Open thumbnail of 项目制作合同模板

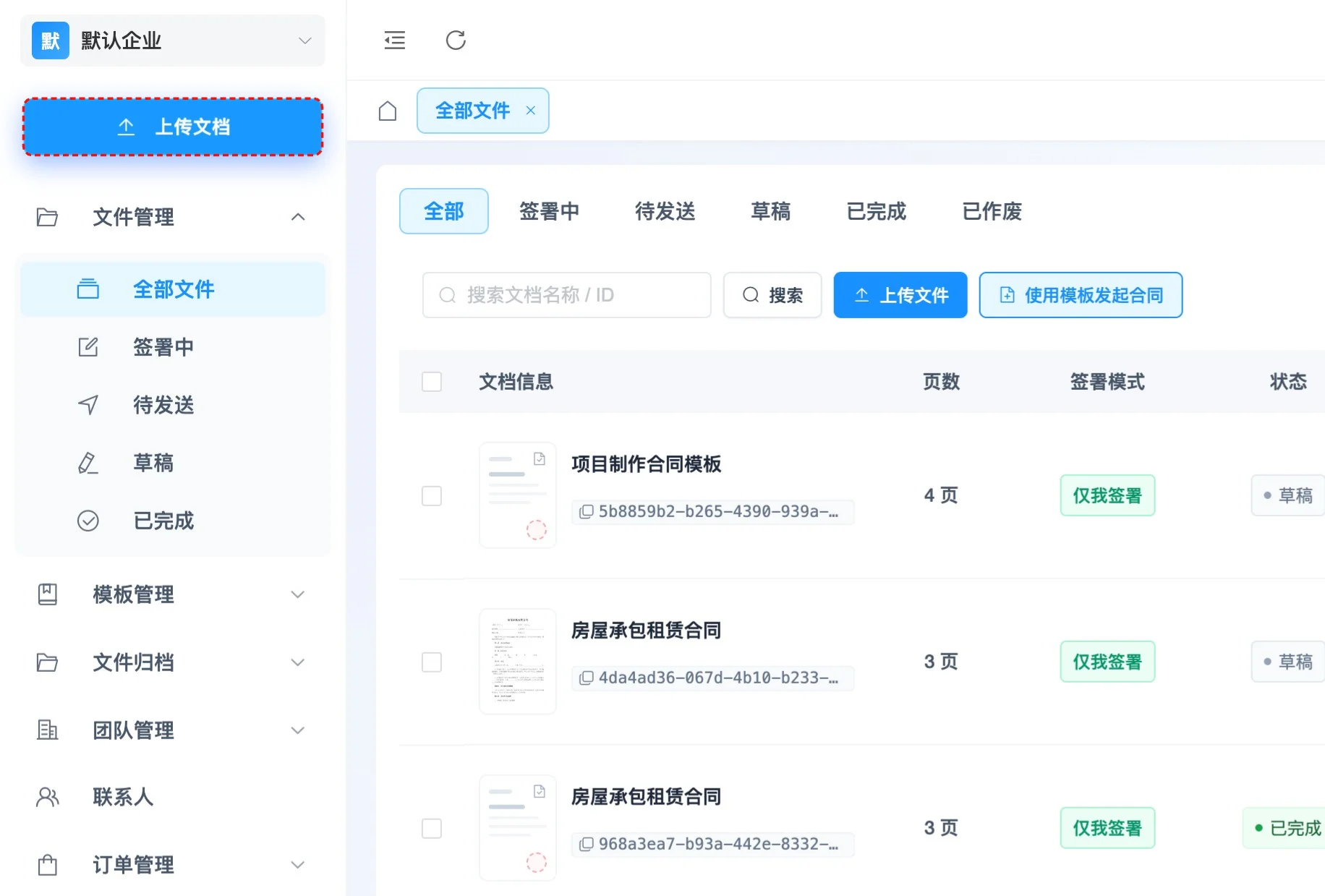(x=518, y=495)
